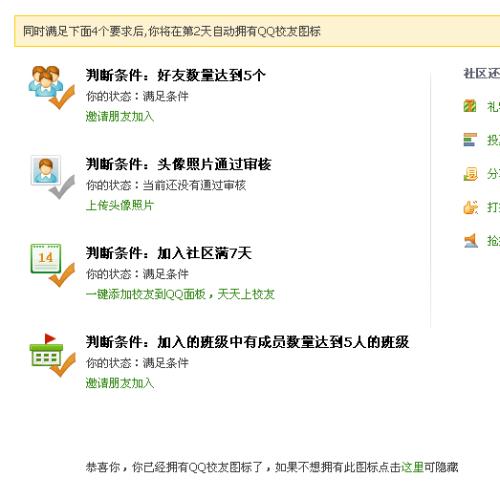Click 这里 link to hide icon
500x490 pixels.
tap(412, 467)
